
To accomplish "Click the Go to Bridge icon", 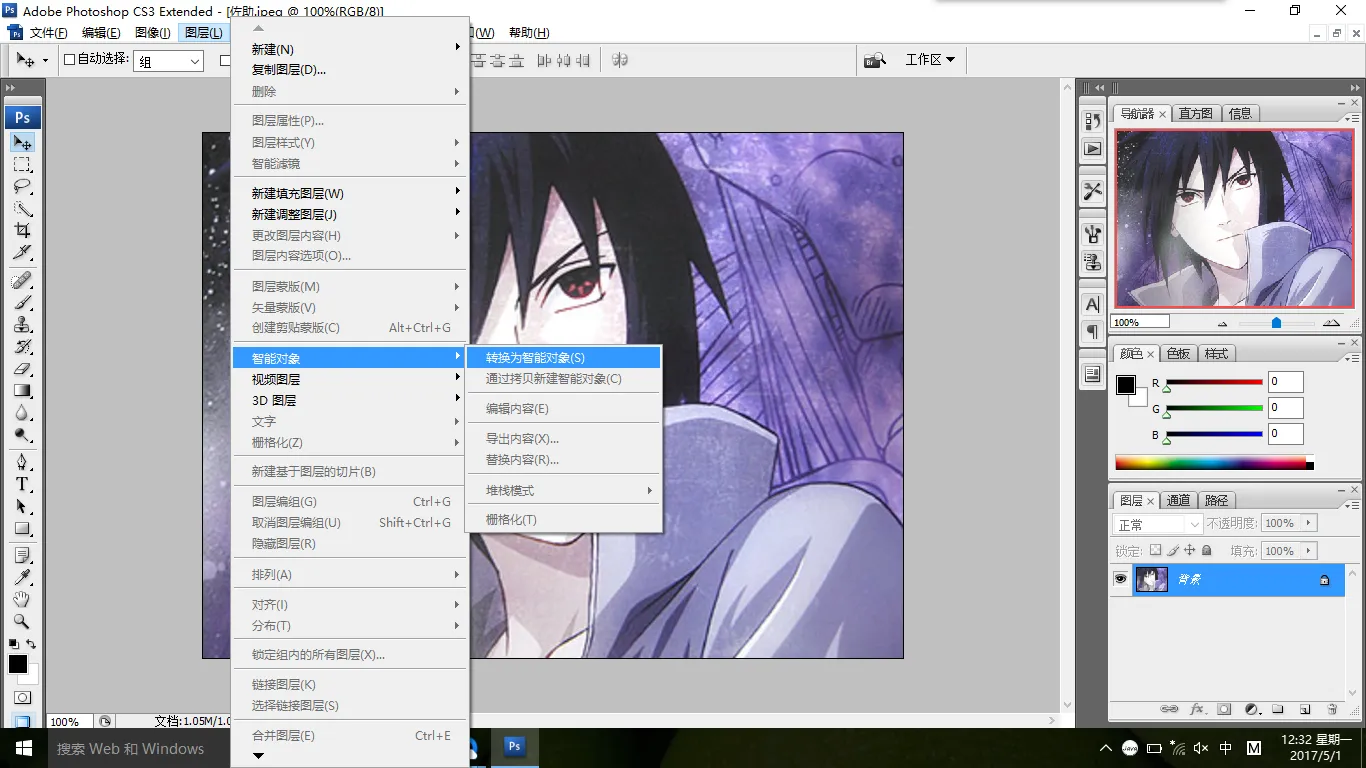I will (x=875, y=60).
